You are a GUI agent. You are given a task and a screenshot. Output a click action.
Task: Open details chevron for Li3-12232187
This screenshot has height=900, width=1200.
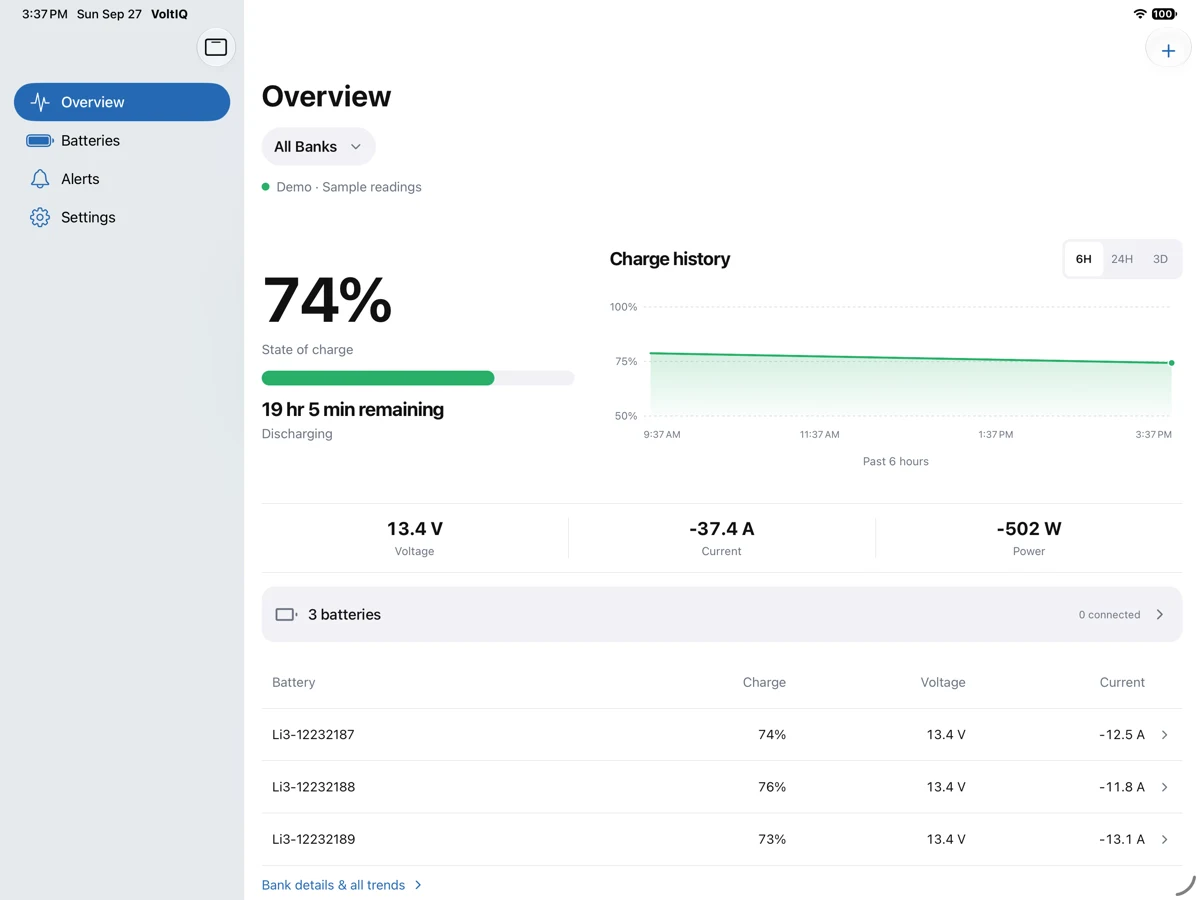click(x=1165, y=735)
